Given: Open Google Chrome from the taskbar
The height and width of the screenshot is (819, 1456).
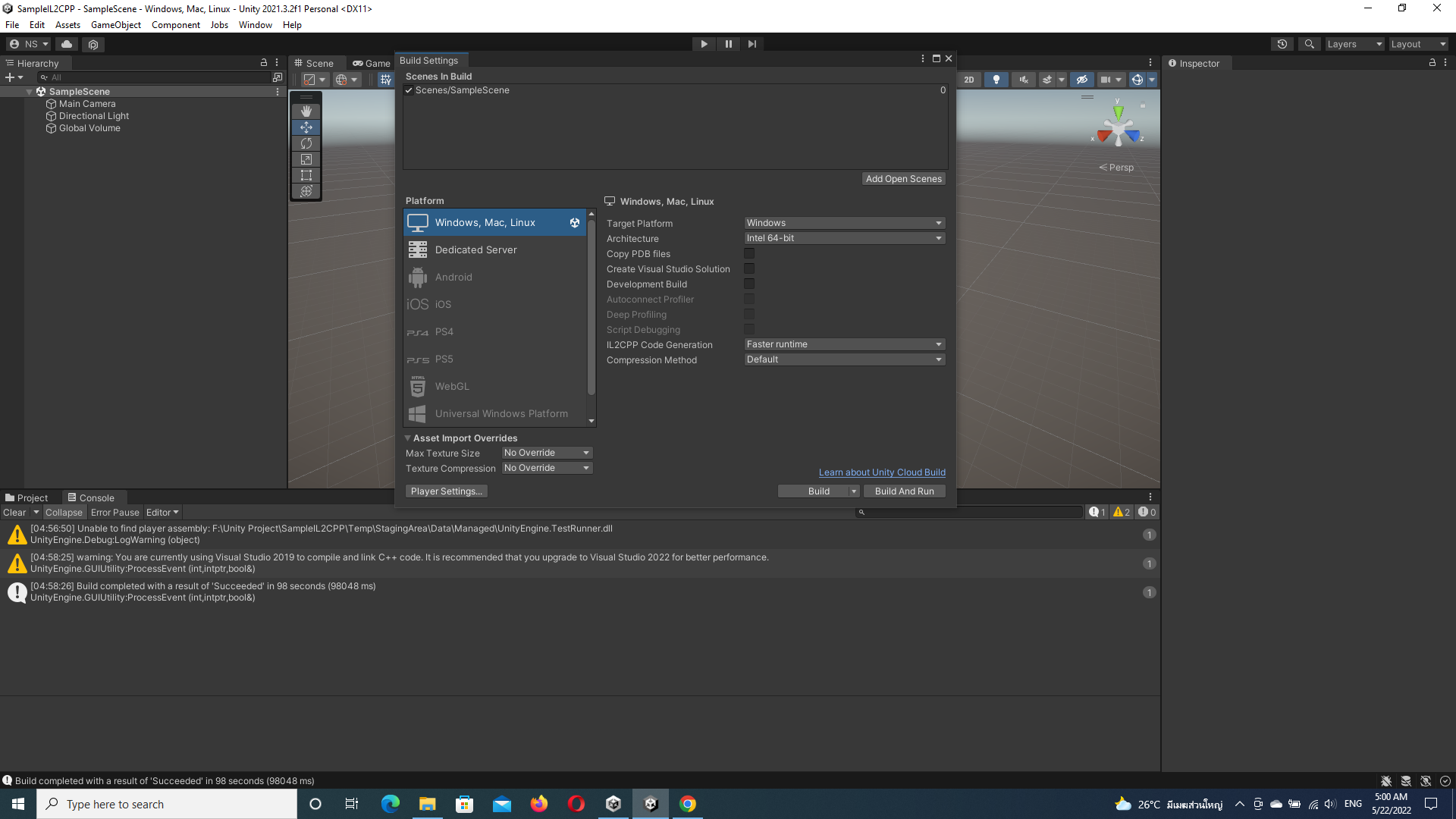Looking at the screenshot, I should 687,804.
